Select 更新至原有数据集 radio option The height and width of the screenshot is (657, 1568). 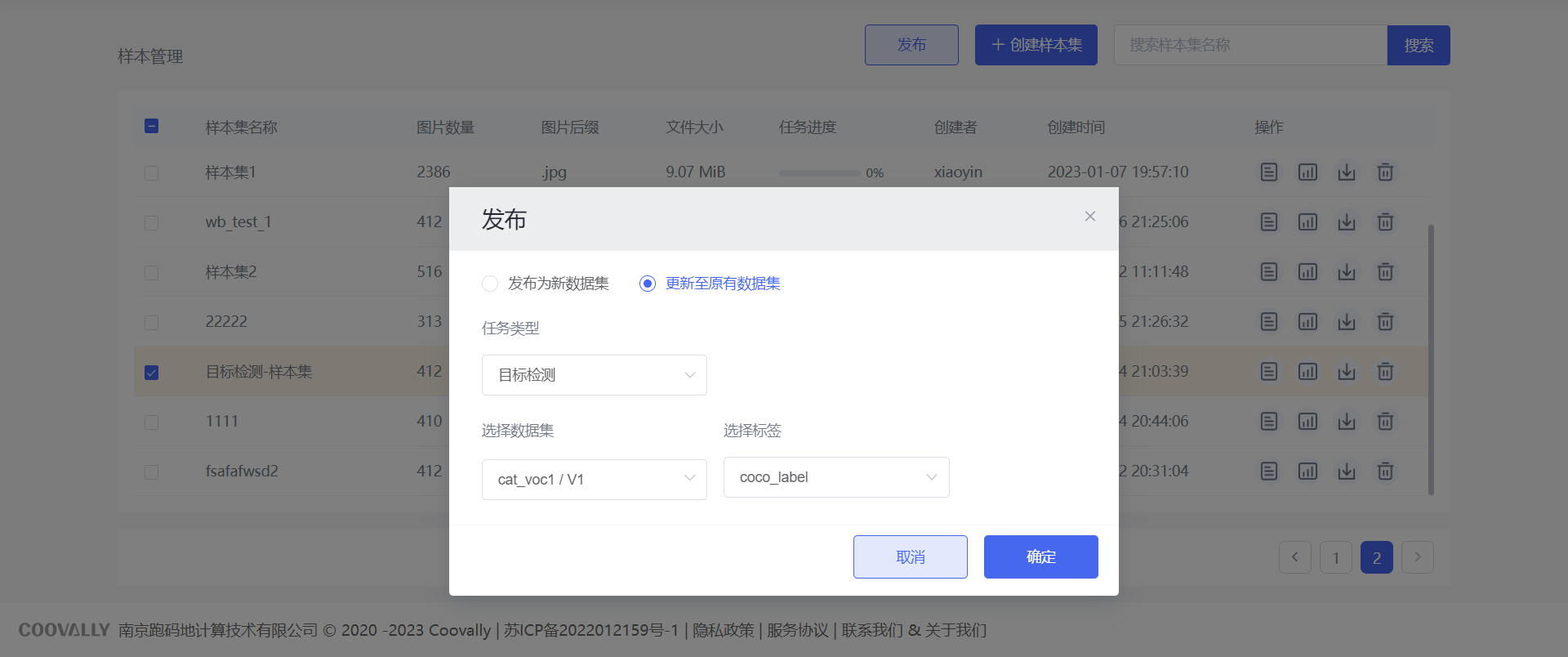(x=648, y=284)
